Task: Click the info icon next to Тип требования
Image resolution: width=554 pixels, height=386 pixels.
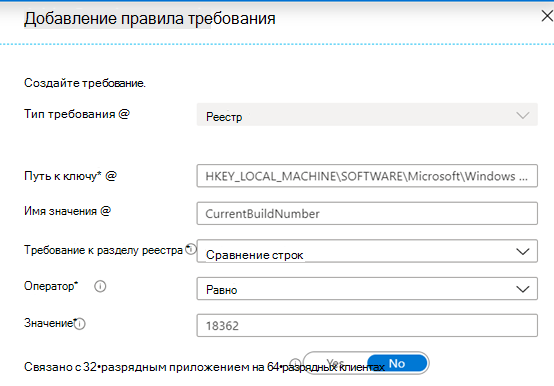Action: click(x=124, y=114)
